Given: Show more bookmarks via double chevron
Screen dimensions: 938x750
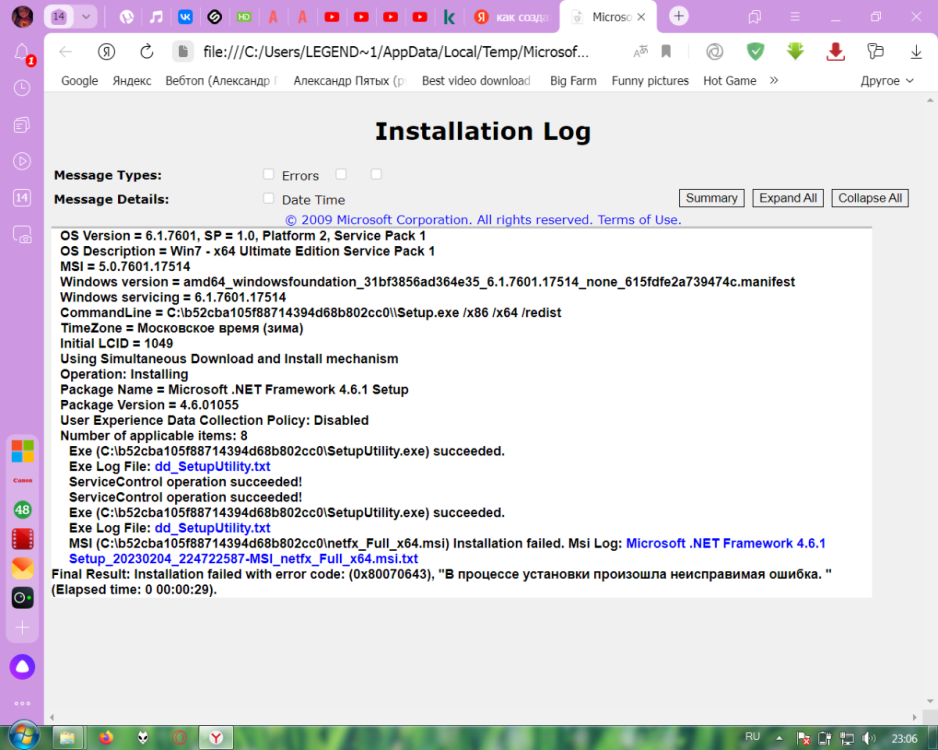Looking at the screenshot, I should click(773, 81).
